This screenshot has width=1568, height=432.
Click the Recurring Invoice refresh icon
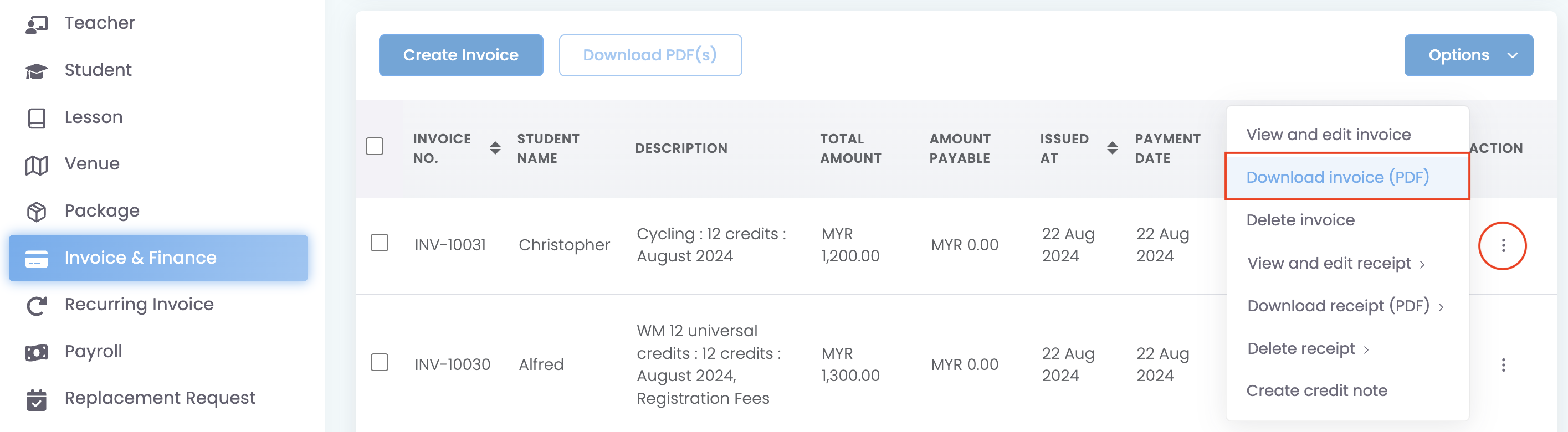37,305
